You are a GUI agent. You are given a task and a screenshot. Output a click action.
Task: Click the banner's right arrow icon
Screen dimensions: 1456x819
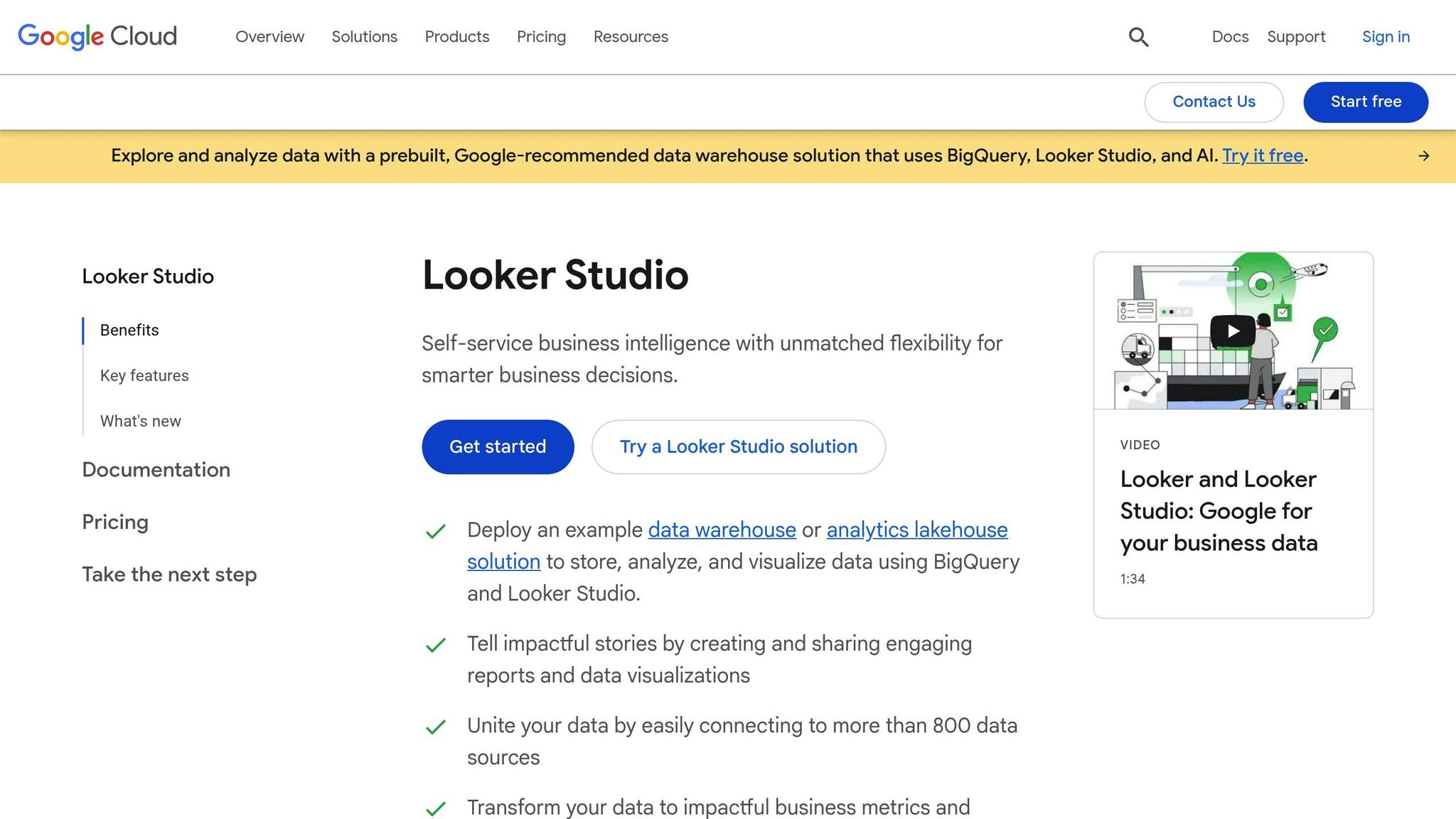click(x=1423, y=156)
